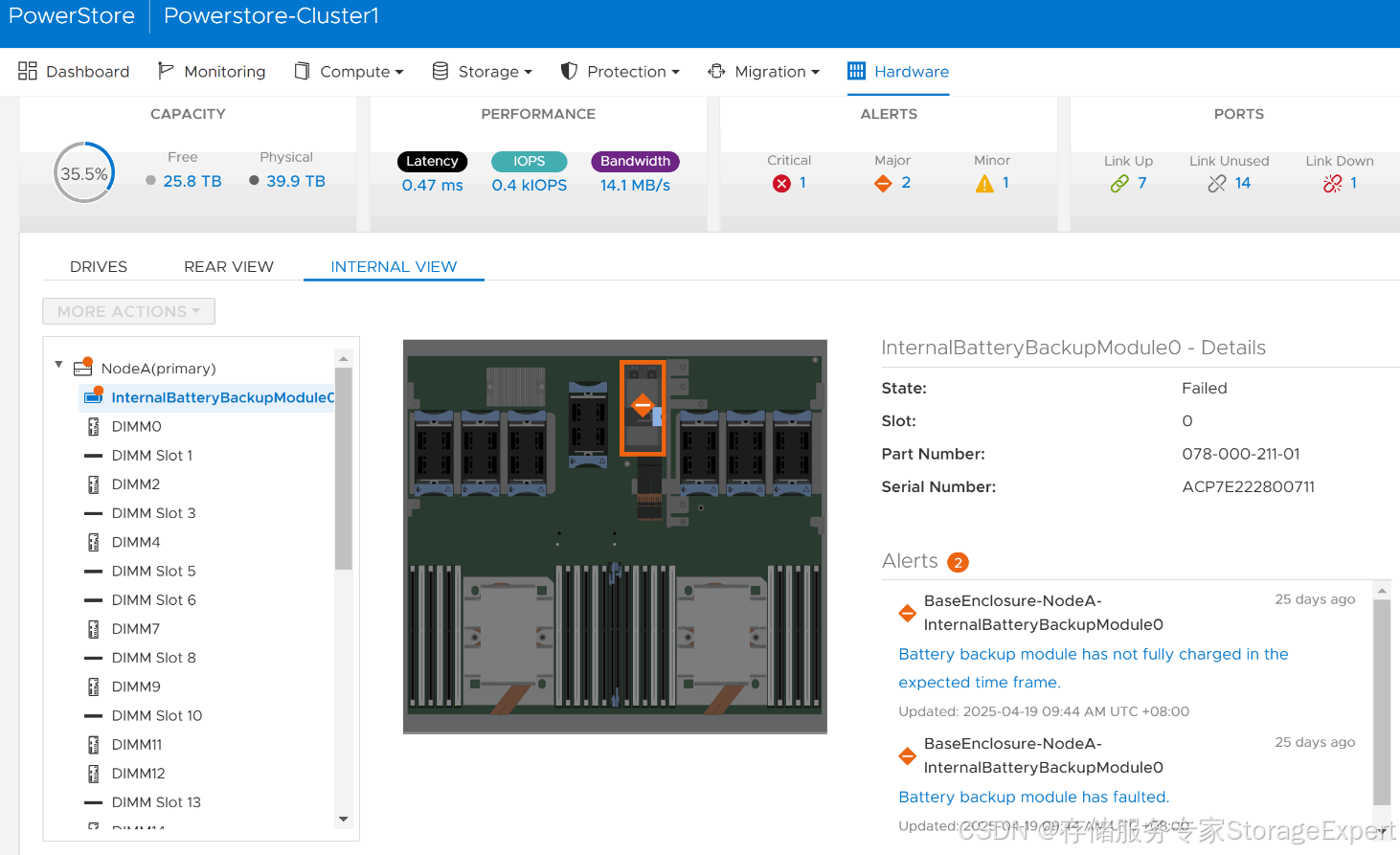This screenshot has width=1400, height=855.
Task: Select DIMM Slot 13 in tree
Action: (156, 802)
